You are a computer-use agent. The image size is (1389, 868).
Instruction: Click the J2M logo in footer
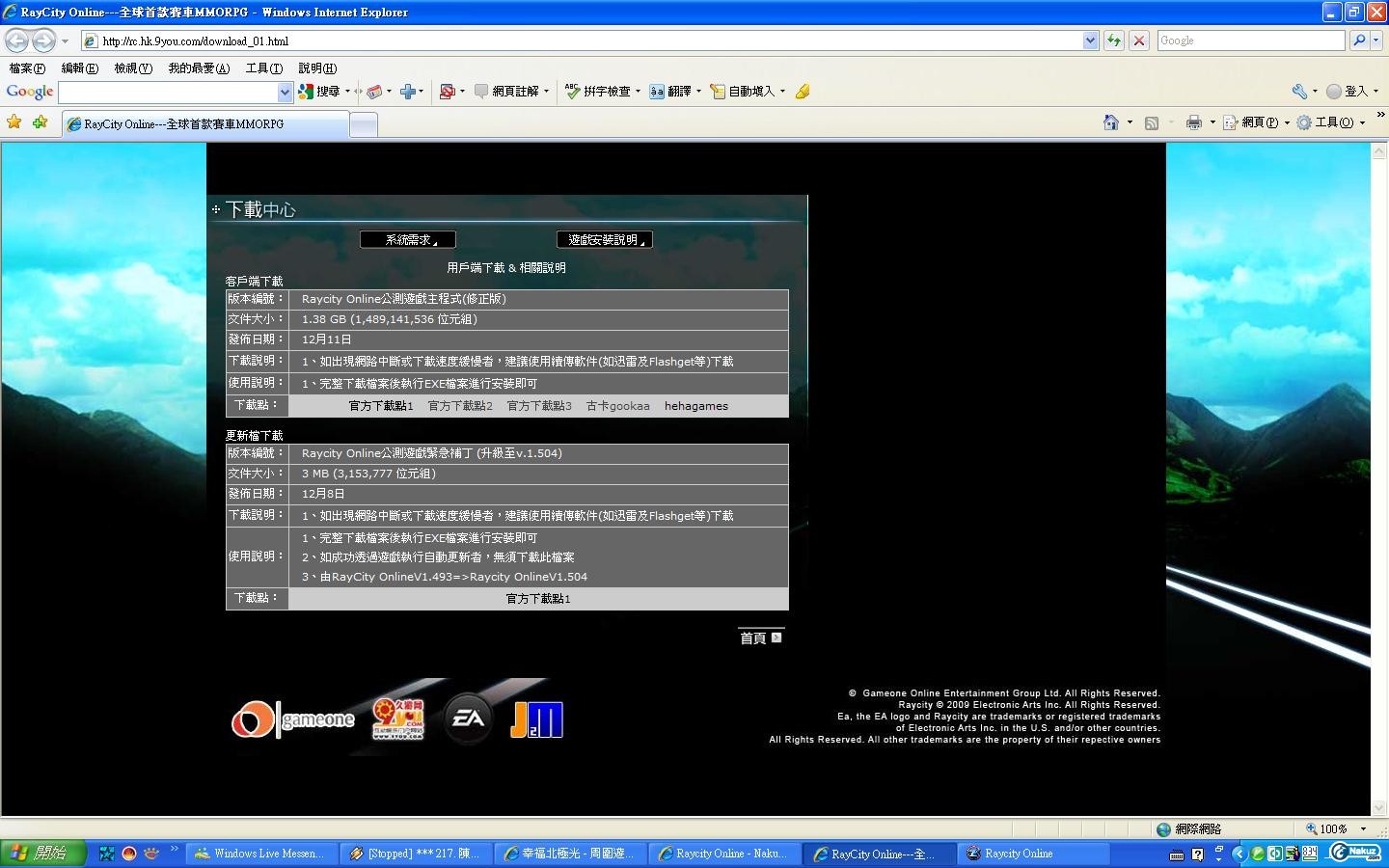(536, 719)
